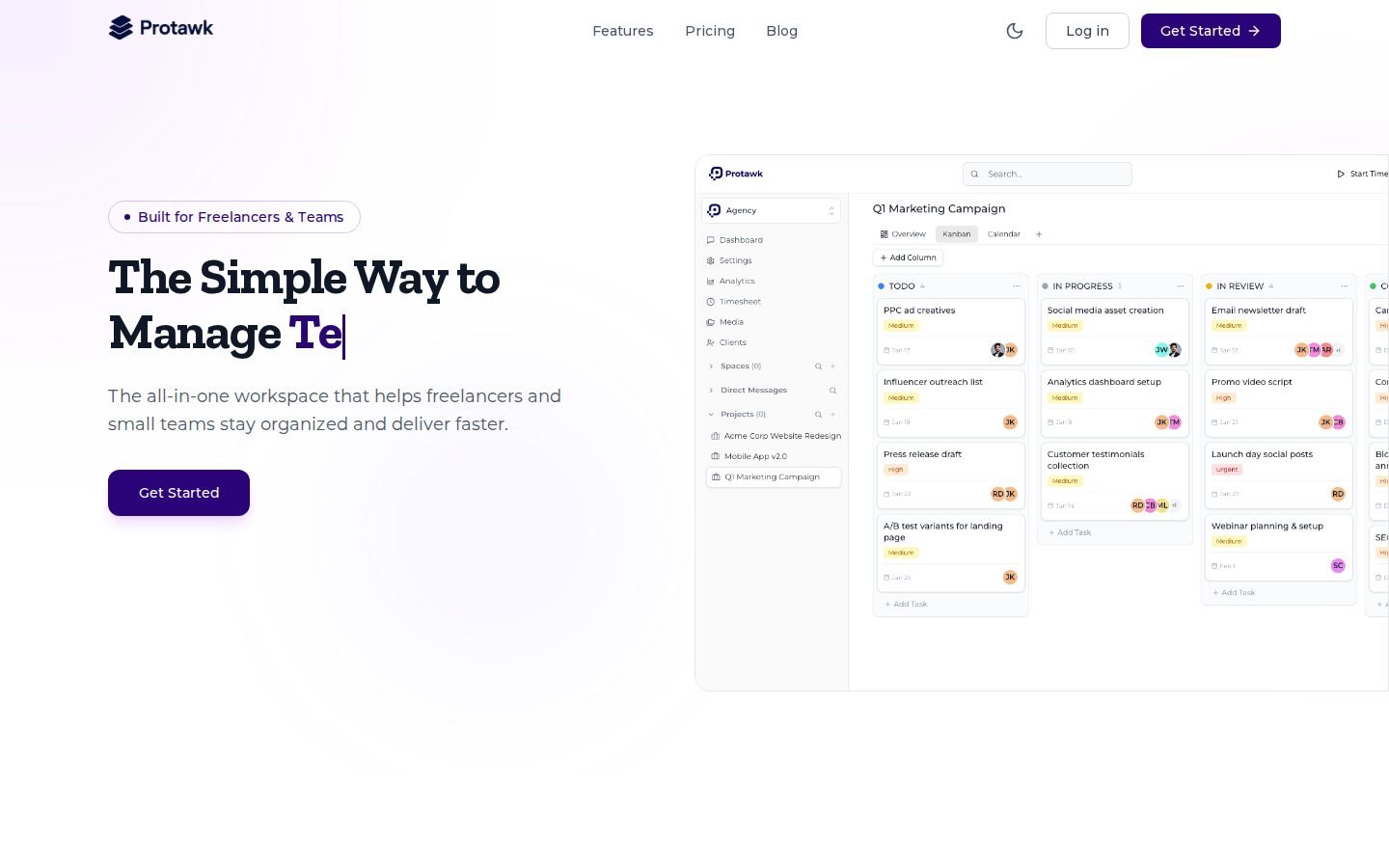Select the Acme Corp Website Redesign project
This screenshot has height=868, width=1389.
(776, 436)
